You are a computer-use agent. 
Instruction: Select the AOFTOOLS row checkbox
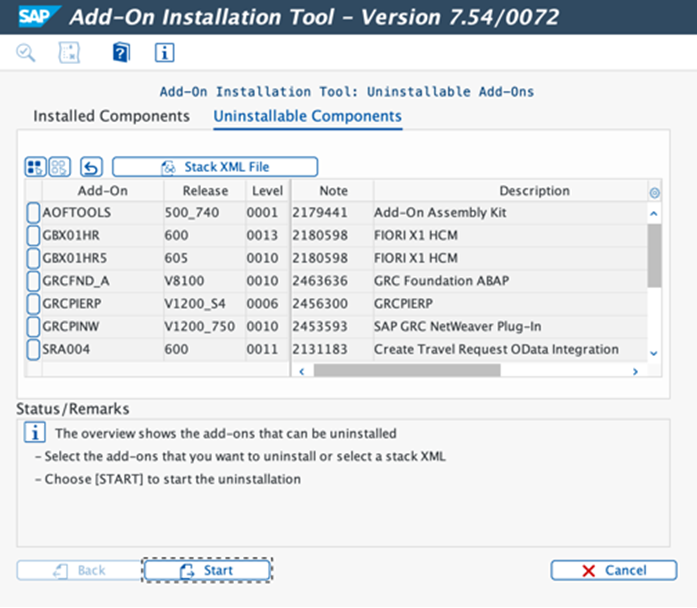click(x=33, y=212)
